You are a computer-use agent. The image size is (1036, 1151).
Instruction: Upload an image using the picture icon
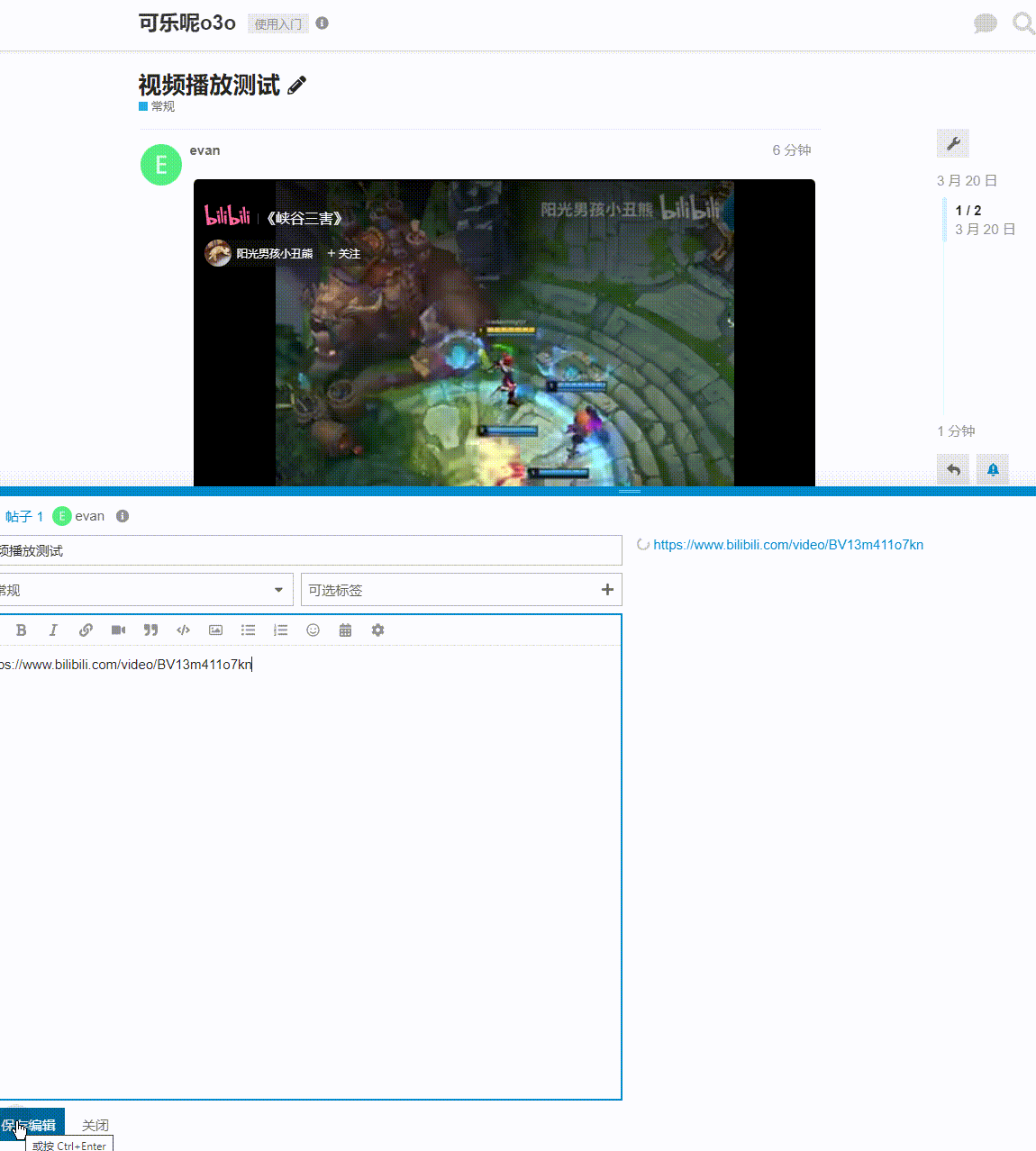pyautogui.click(x=215, y=630)
